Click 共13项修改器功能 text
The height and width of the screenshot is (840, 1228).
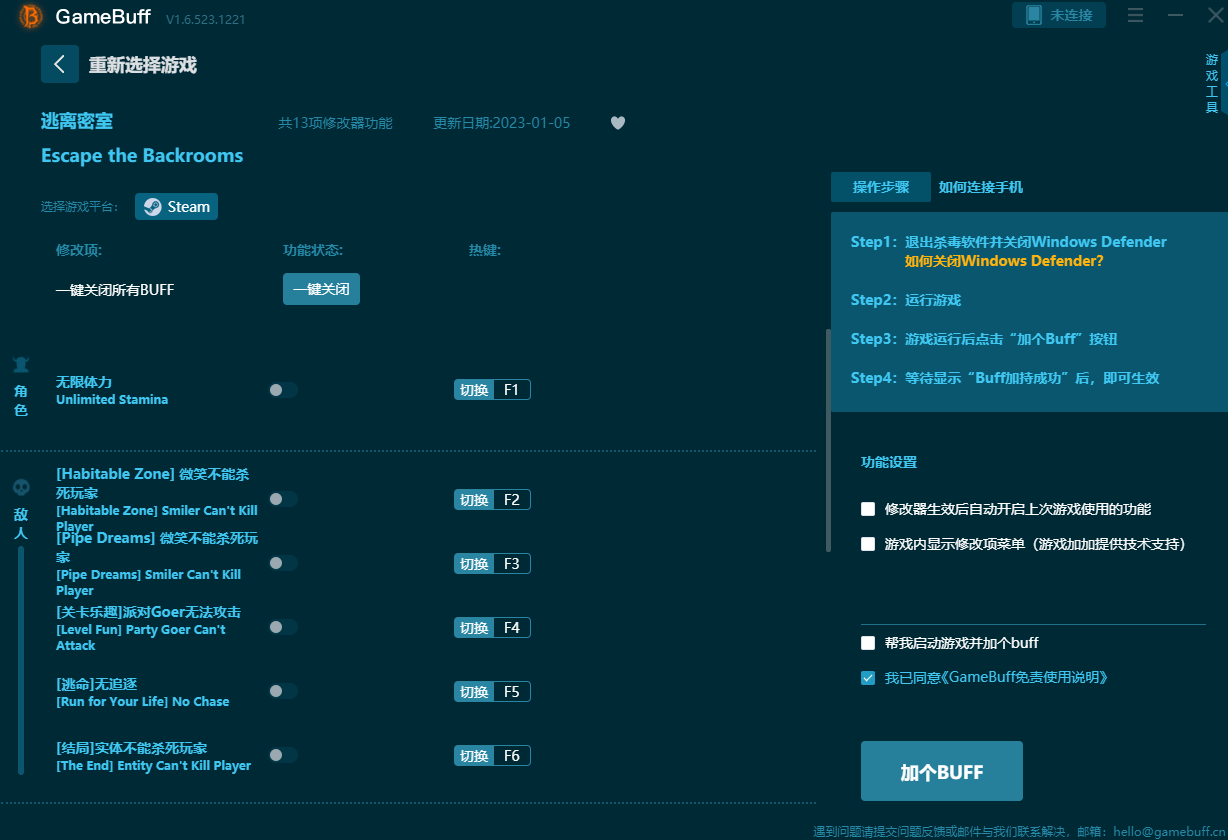335,123
